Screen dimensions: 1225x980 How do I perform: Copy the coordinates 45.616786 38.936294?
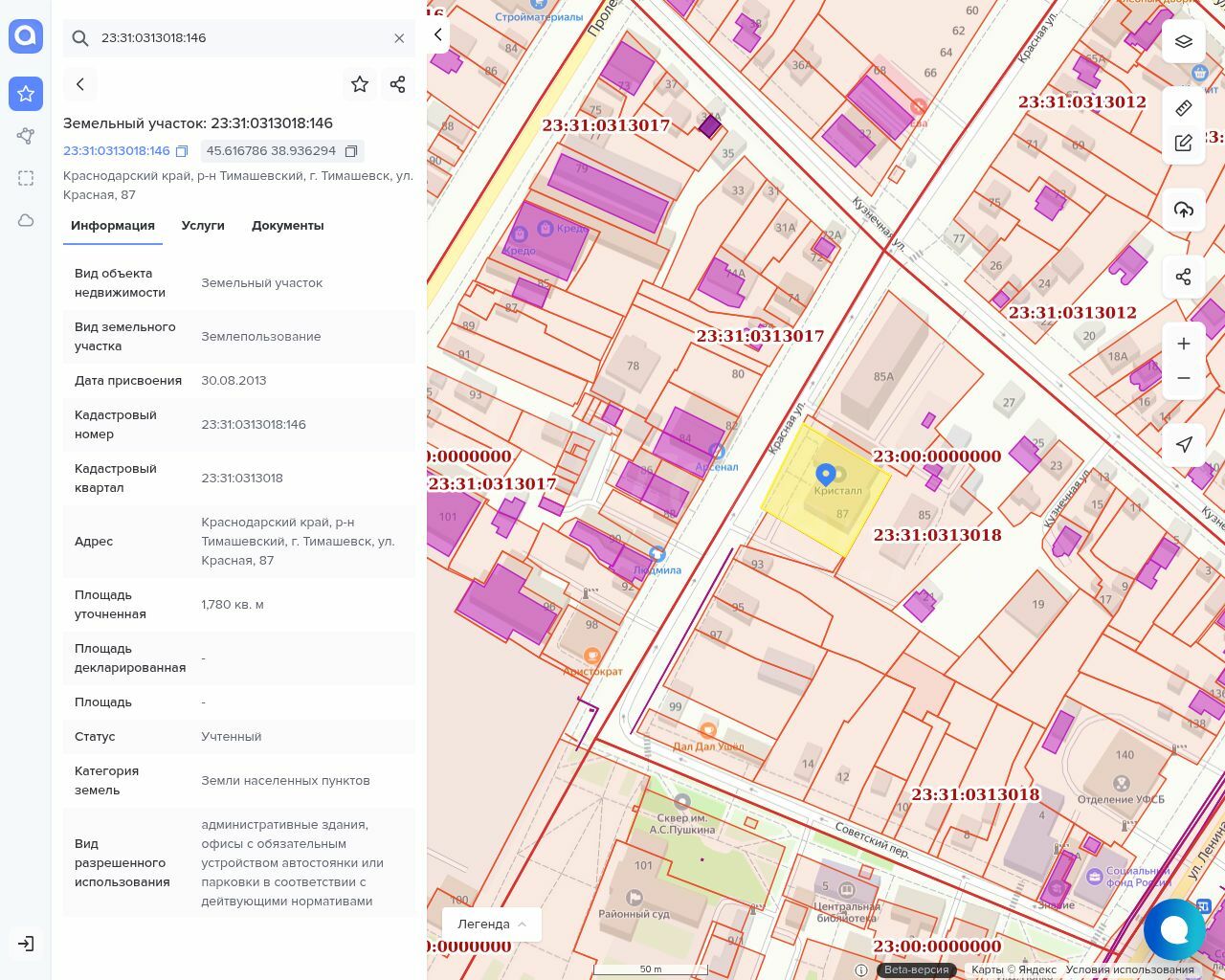pyautogui.click(x=351, y=151)
